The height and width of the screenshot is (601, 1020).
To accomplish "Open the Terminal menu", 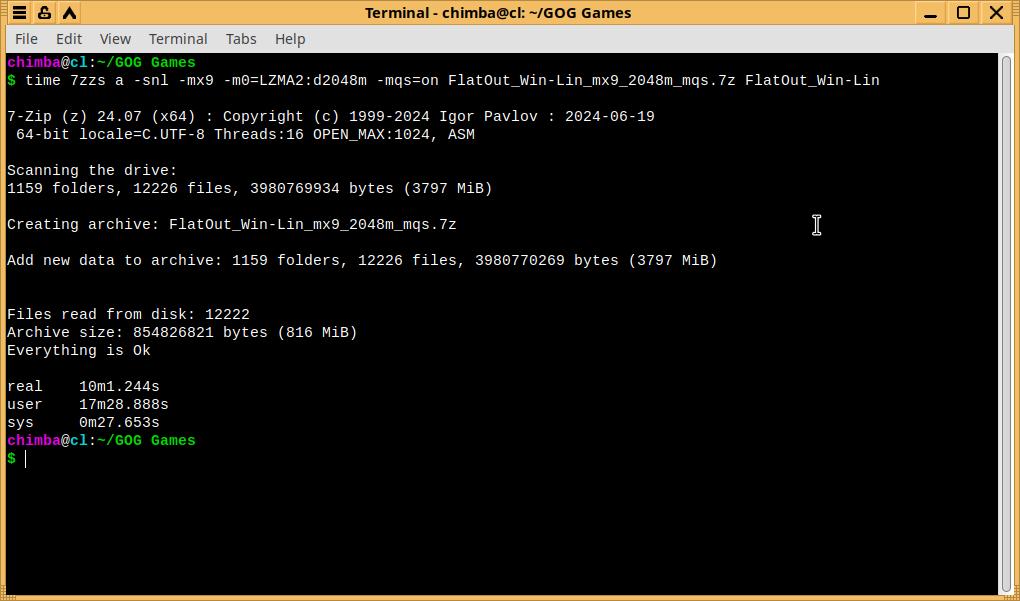I will [x=178, y=39].
